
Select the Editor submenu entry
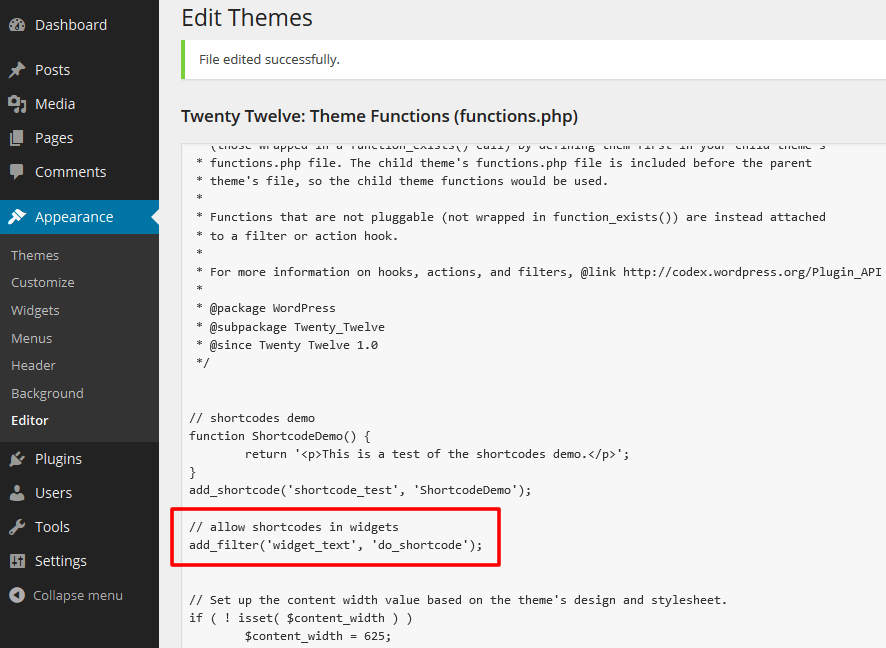point(30,420)
